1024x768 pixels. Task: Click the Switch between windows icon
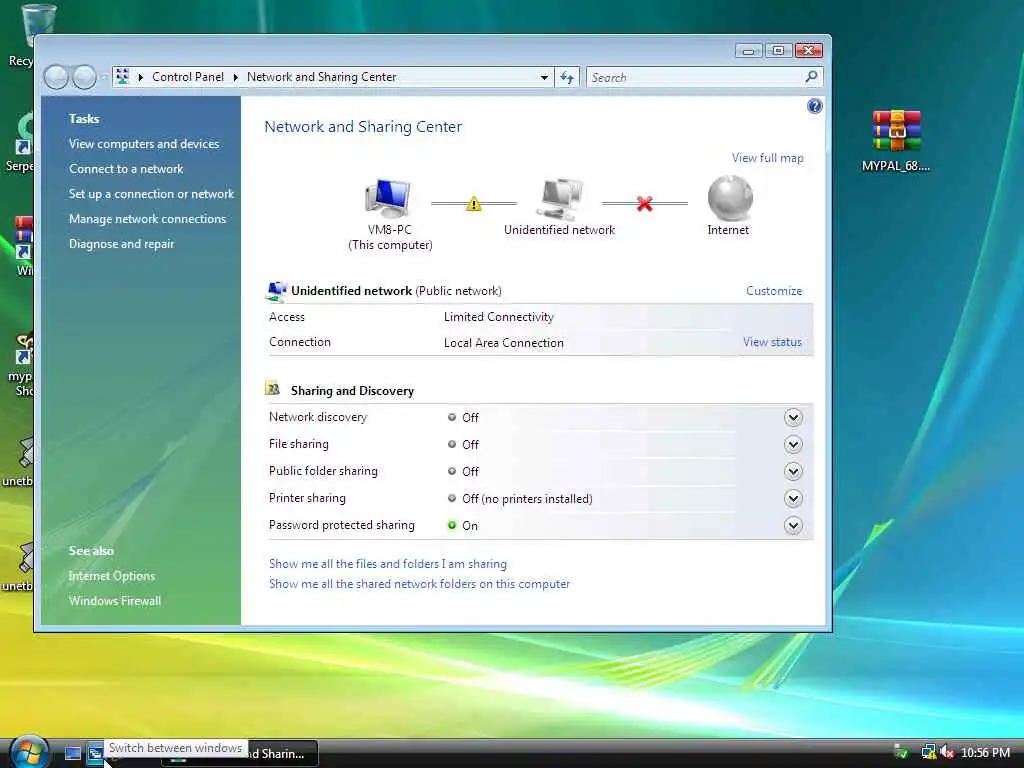95,753
